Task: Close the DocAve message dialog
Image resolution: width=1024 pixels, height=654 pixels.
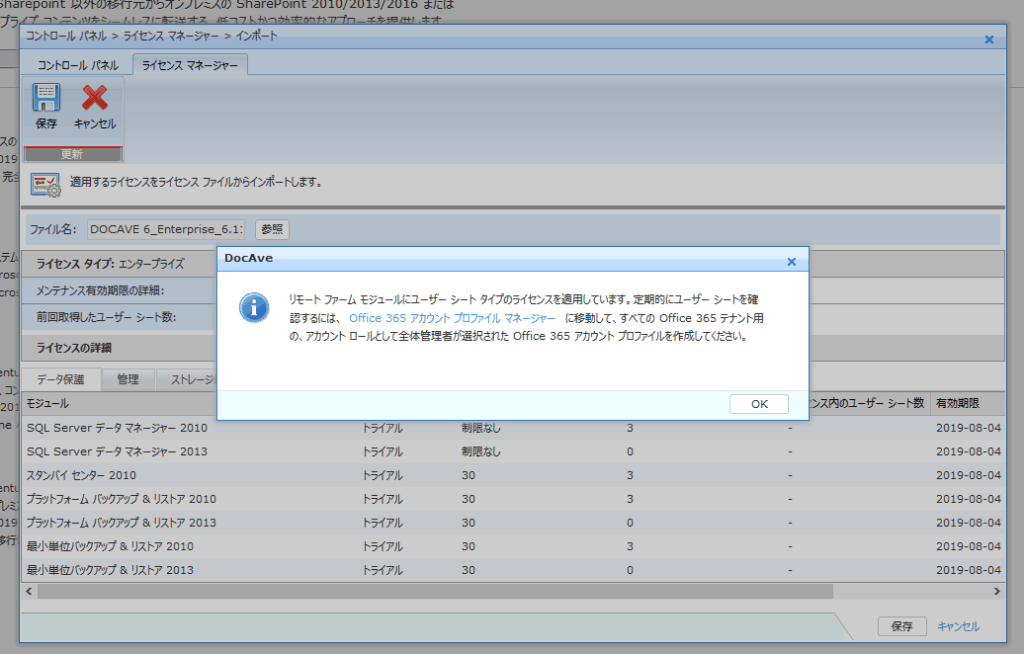Action: coord(792,261)
